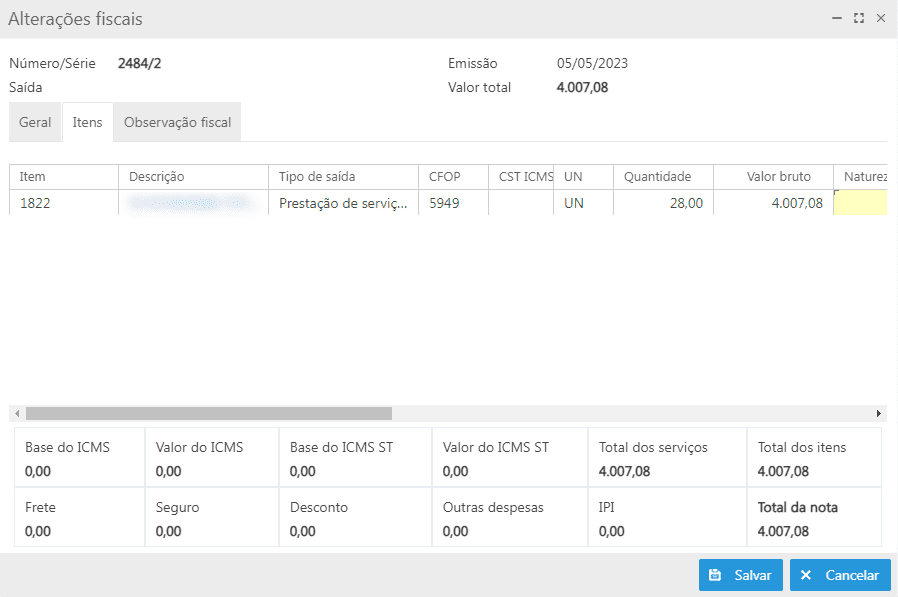Screen dimensions: 898x597
Task: Click the Base do ICMS ST value
Action: (302, 471)
